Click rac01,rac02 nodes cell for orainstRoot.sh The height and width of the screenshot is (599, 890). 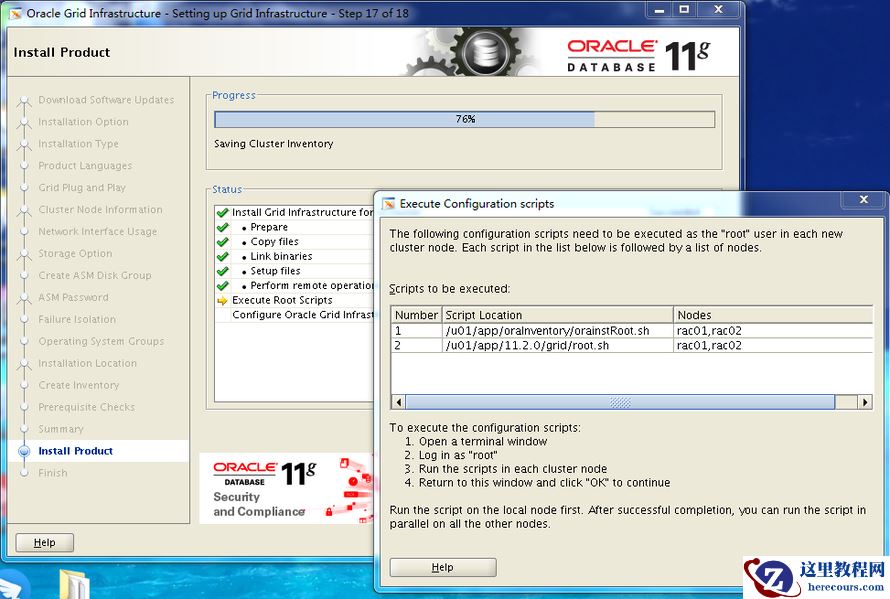click(773, 330)
